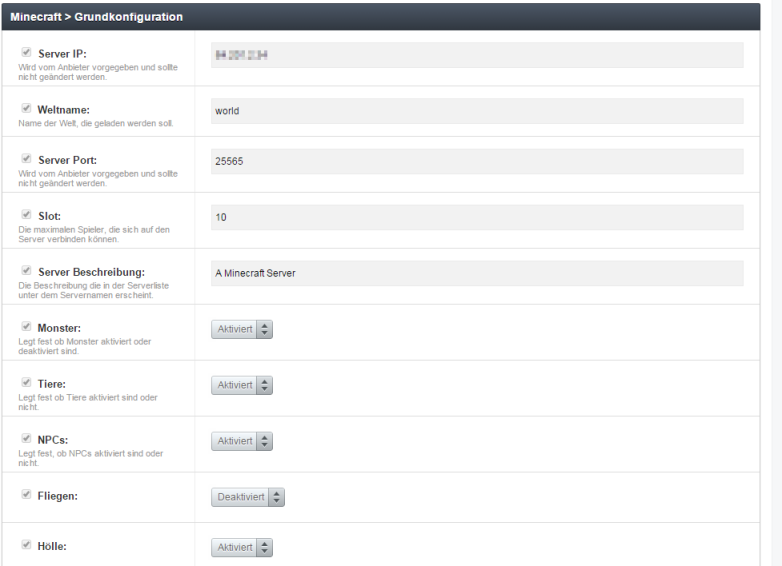782x566 pixels.
Task: Click the Slot label
Action: click(x=49, y=216)
